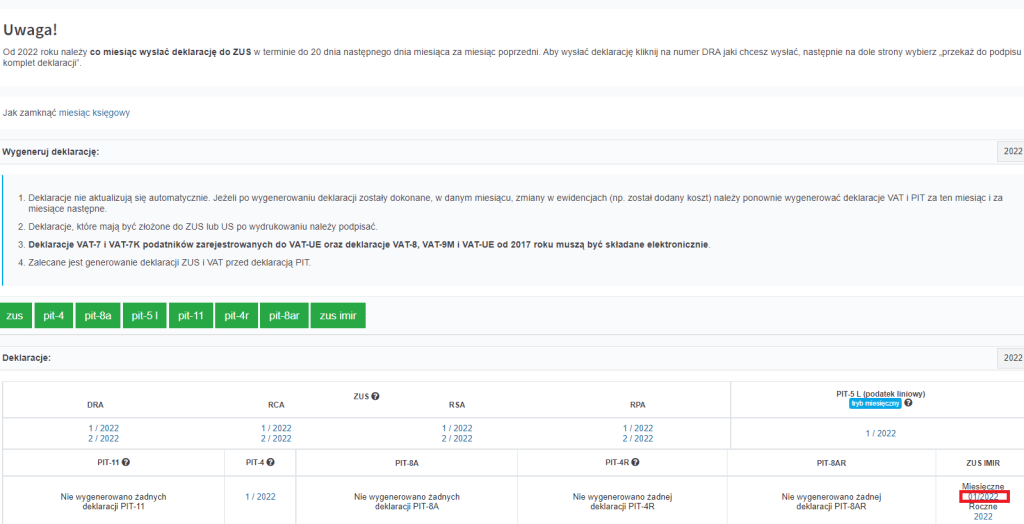Generate declaration with 'pit-8a' button
Screen dimensions: 1024x524
(x=97, y=315)
